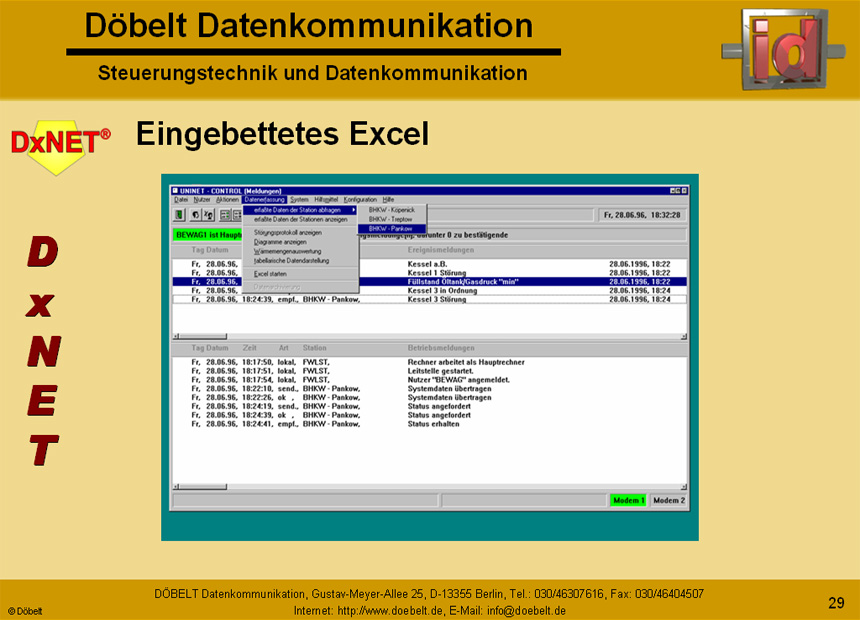860x620 pixels.
Task: Click the 'Station' column header
Action: (314, 348)
